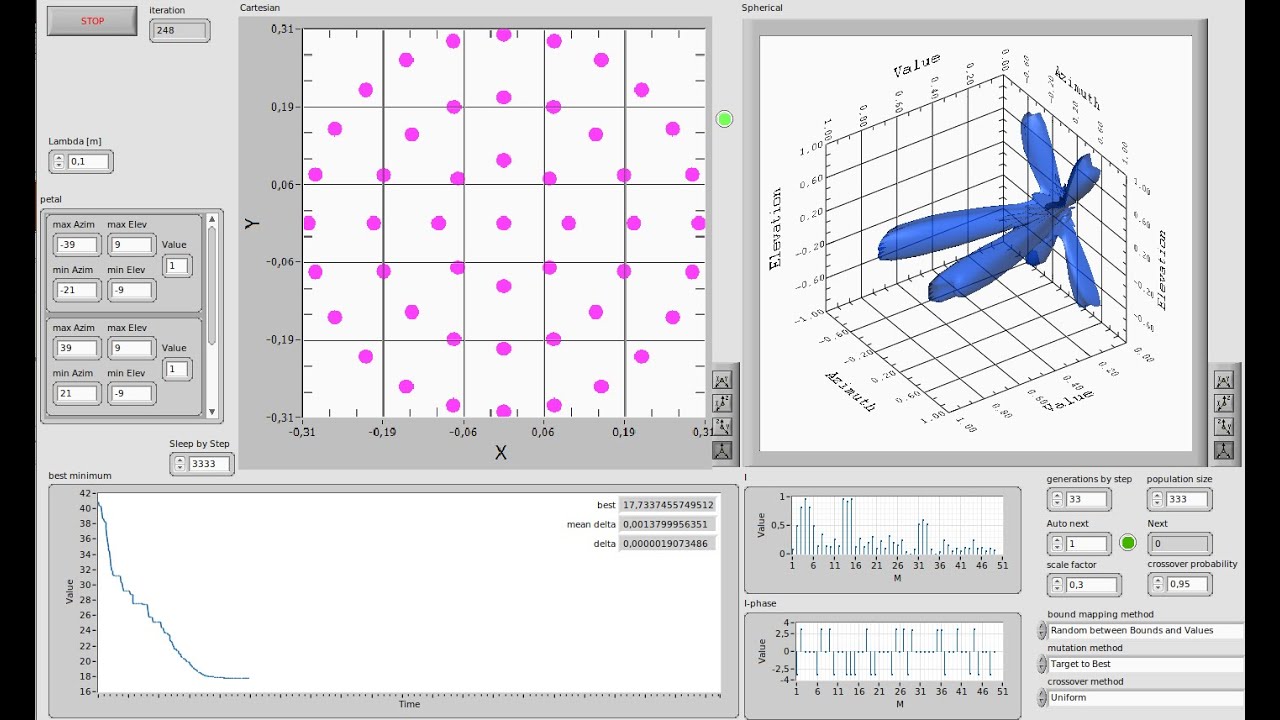Click the Sleep by Step stepper arrows
This screenshot has width=1280, height=720.
pos(179,464)
